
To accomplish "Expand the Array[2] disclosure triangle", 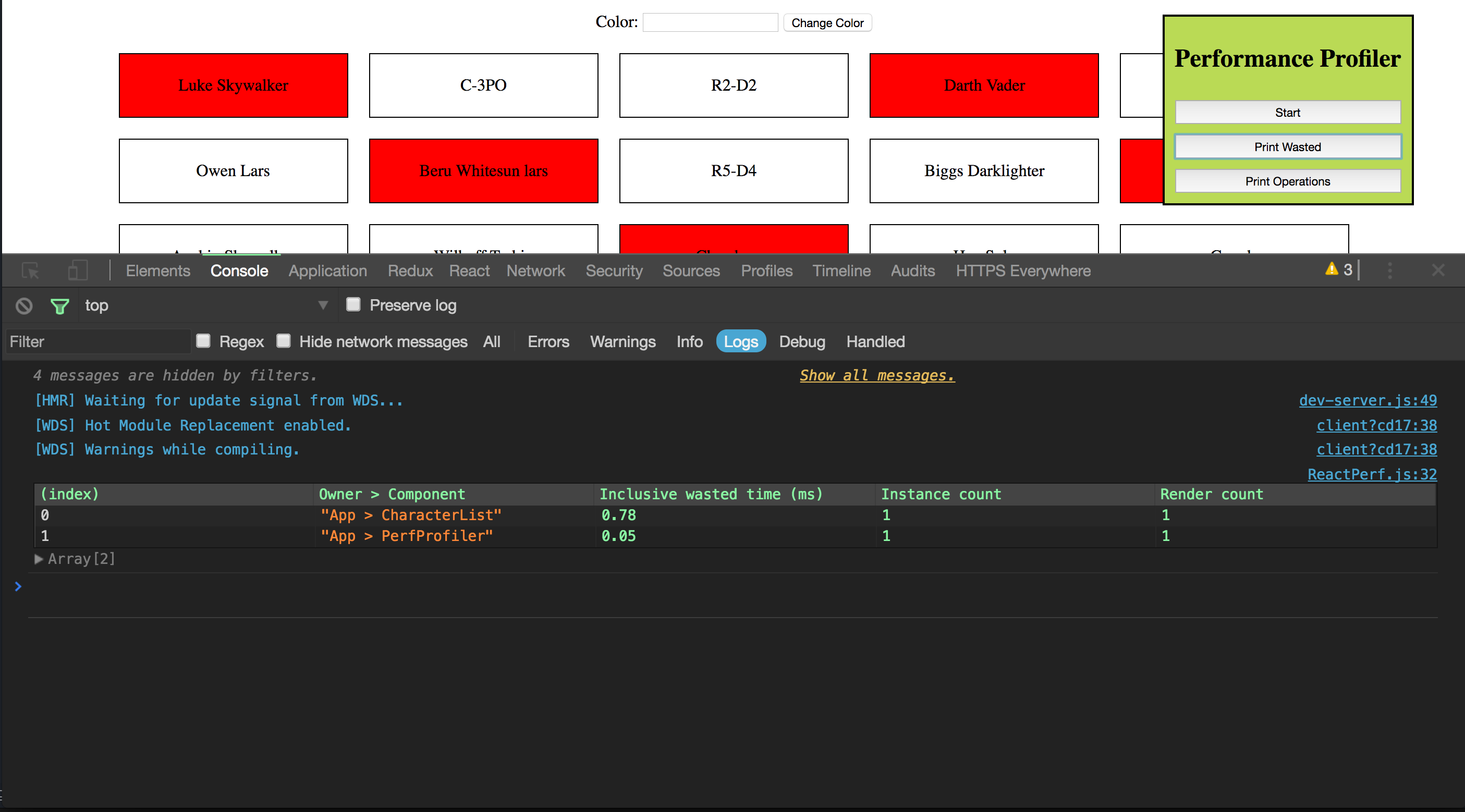I will (x=38, y=559).
